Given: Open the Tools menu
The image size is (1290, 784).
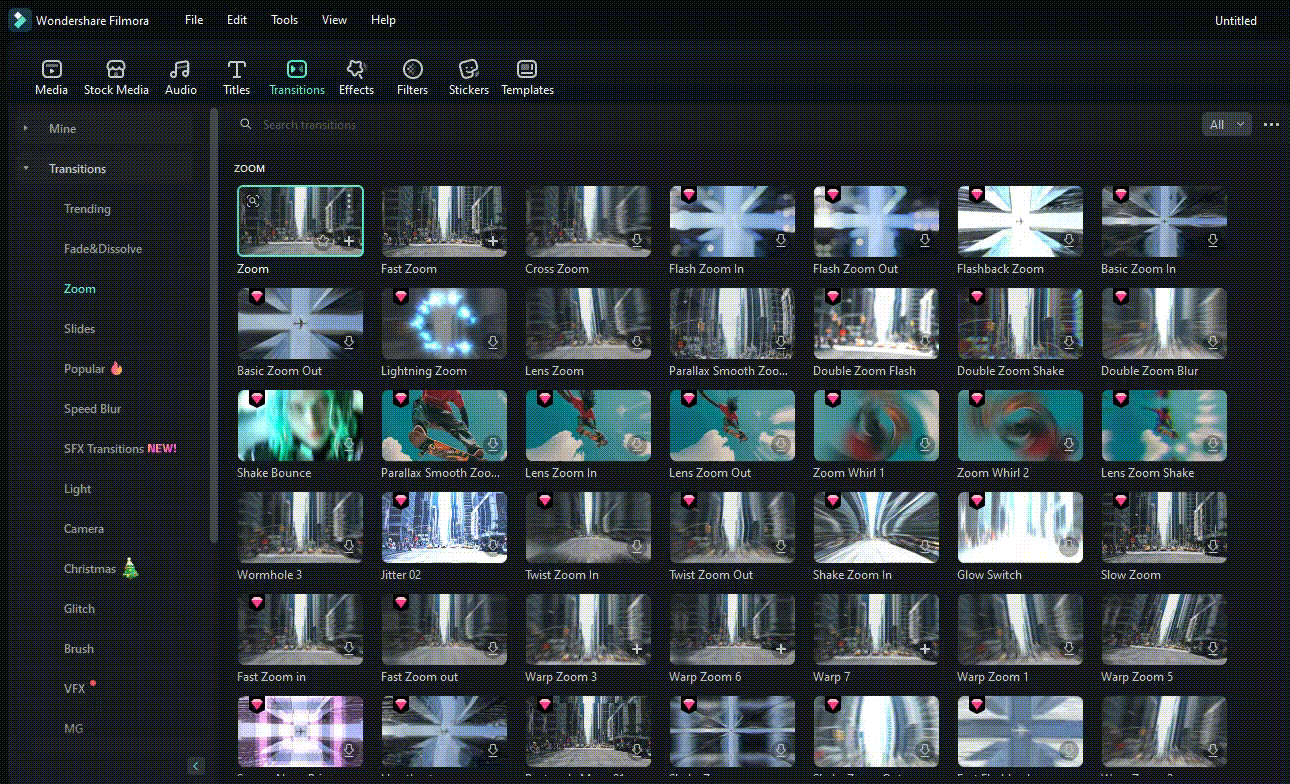Looking at the screenshot, I should pos(284,20).
